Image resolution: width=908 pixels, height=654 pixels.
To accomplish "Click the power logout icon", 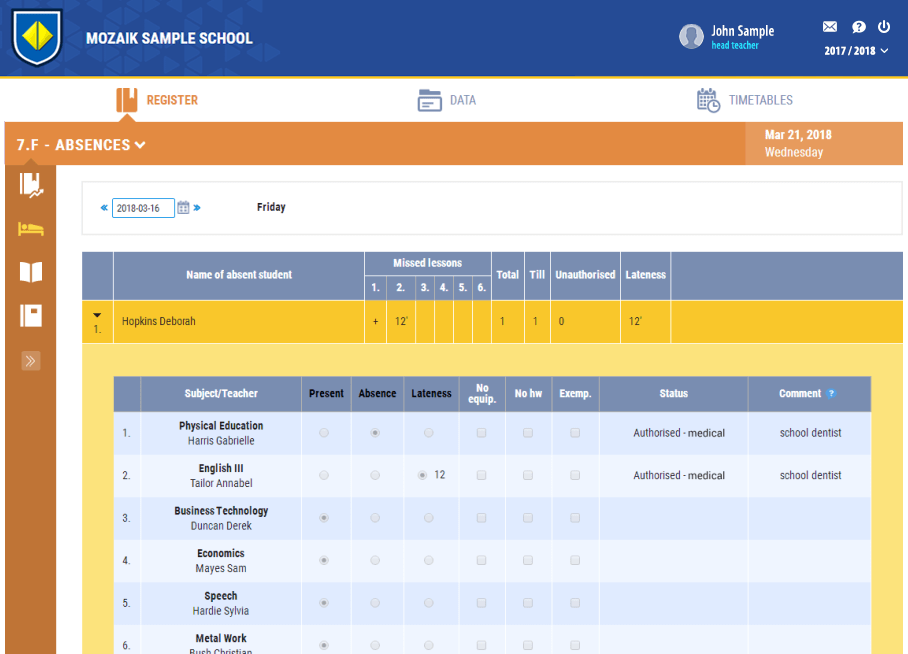I will [884, 27].
